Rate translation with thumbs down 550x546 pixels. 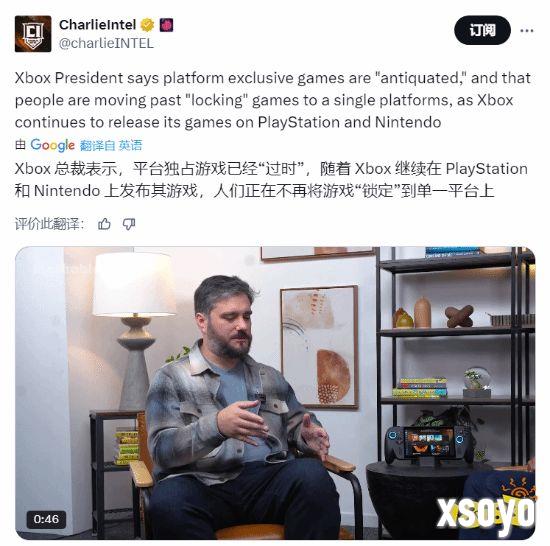(x=129, y=224)
